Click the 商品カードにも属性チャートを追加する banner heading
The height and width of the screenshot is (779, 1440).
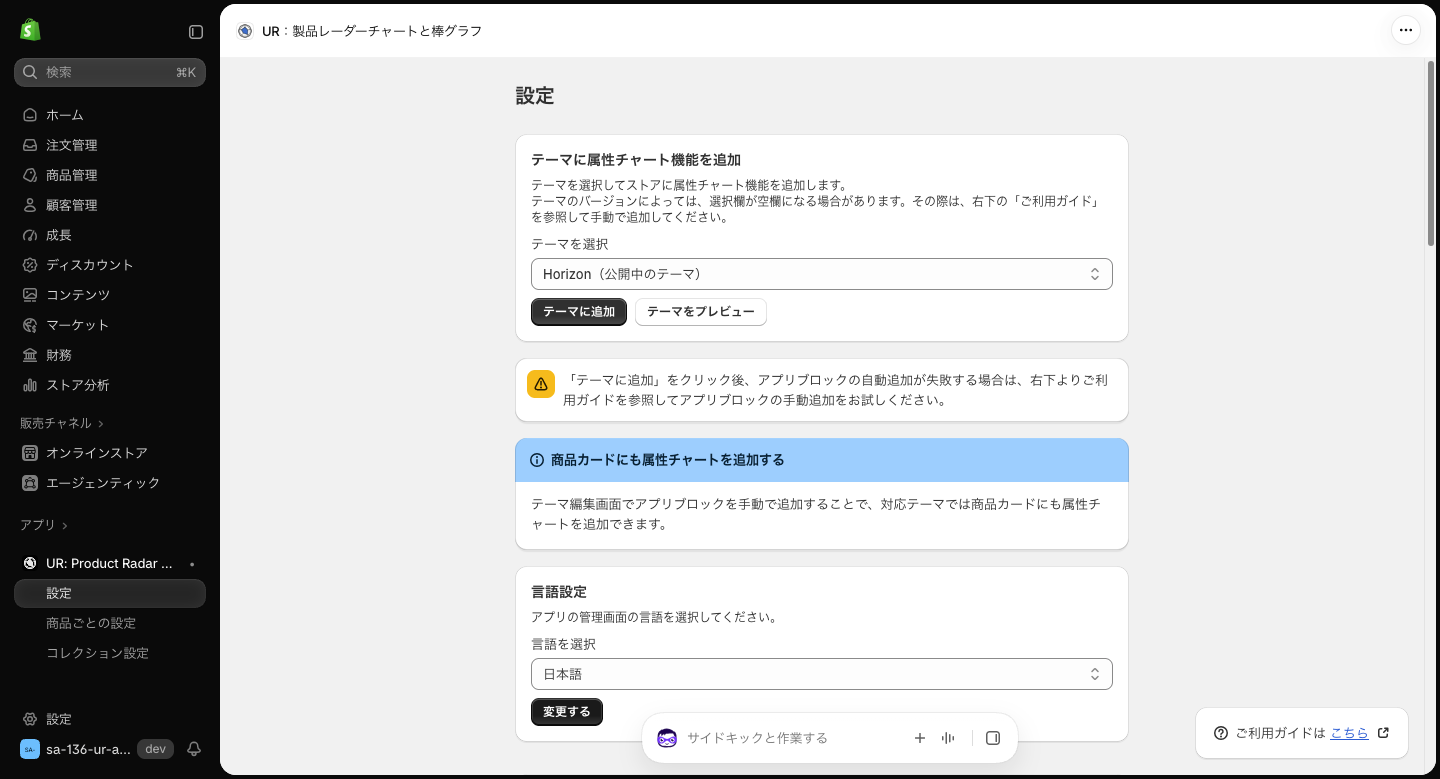pos(667,460)
